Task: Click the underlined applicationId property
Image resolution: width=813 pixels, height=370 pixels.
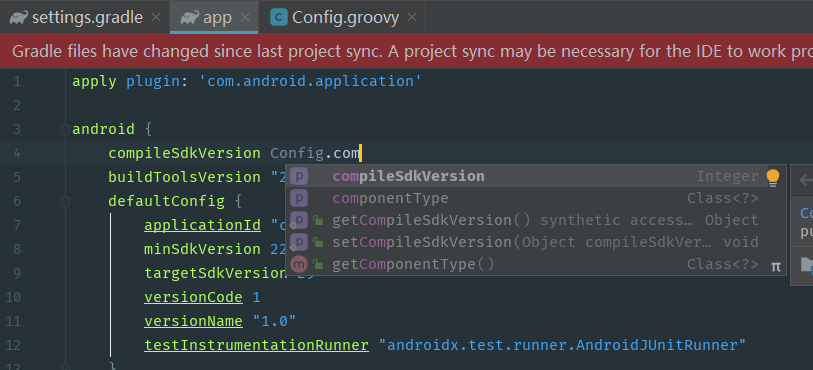Action: coord(202,225)
